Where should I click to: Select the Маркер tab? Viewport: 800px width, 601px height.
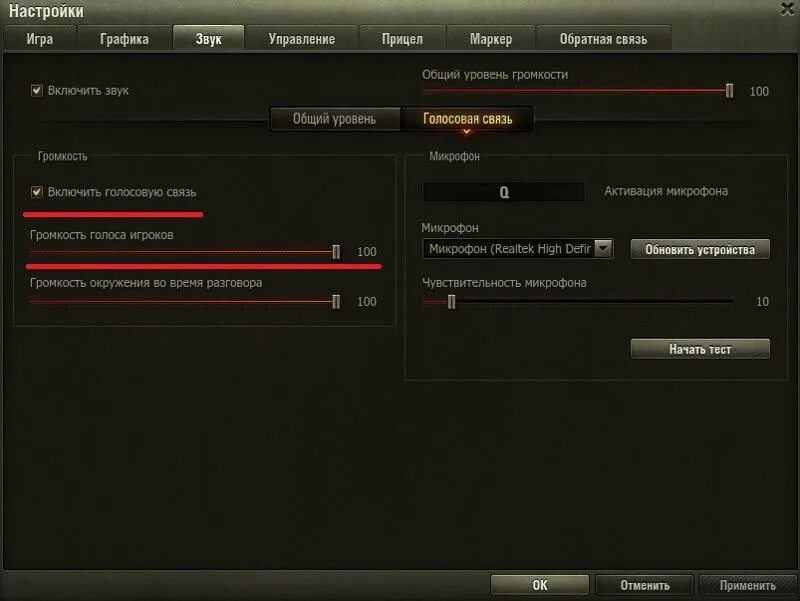pos(491,39)
